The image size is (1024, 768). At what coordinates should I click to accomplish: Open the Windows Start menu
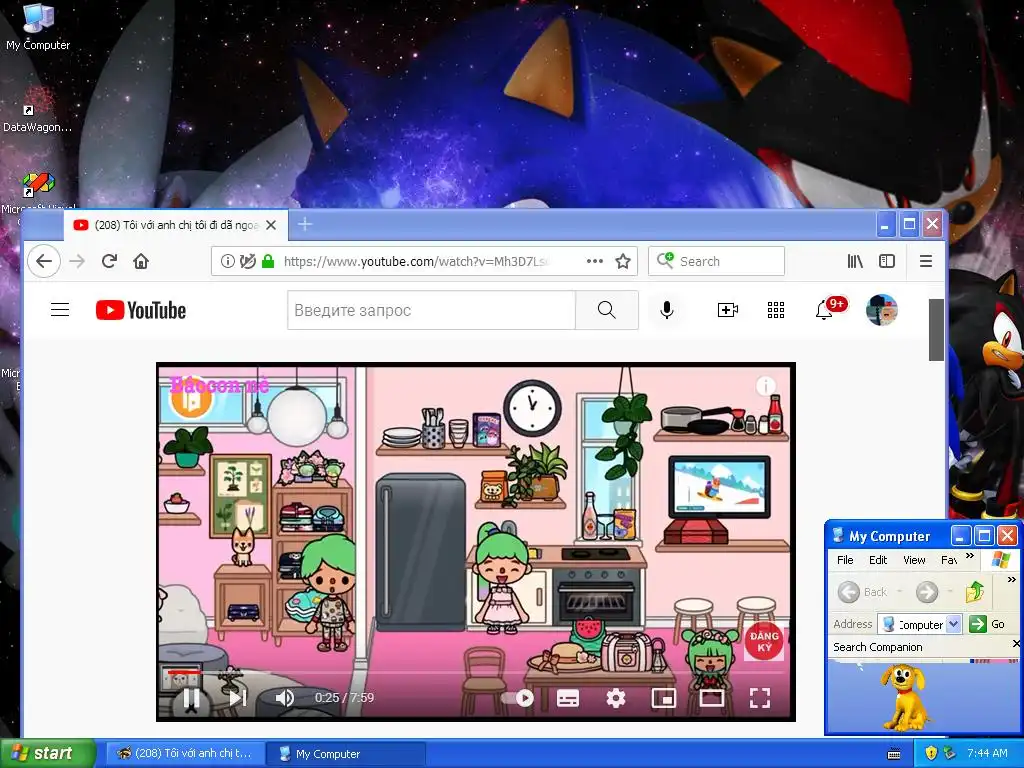pyautogui.click(x=48, y=754)
